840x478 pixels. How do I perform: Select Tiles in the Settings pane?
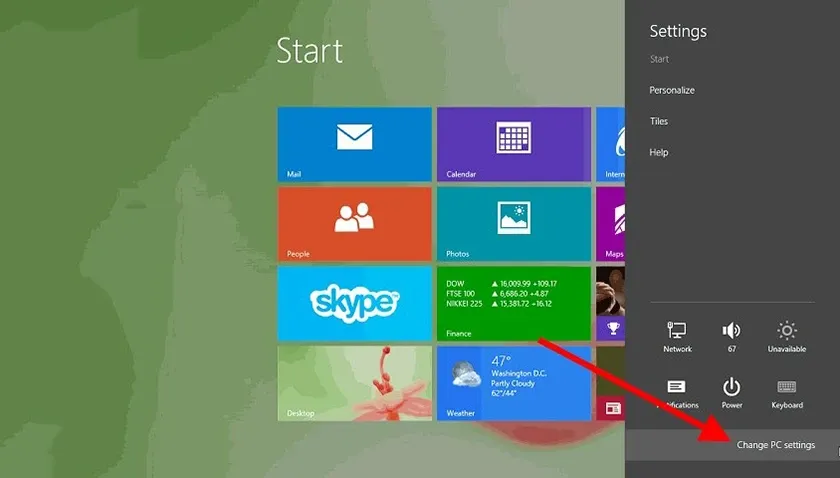coord(659,121)
